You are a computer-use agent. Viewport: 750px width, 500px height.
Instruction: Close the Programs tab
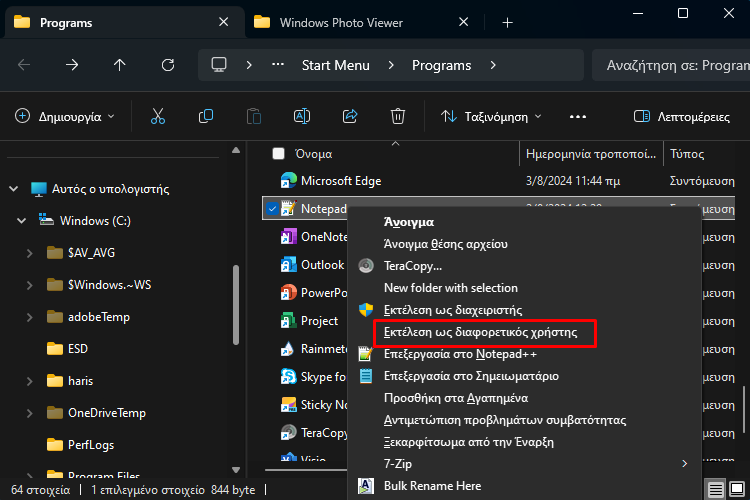[223, 22]
